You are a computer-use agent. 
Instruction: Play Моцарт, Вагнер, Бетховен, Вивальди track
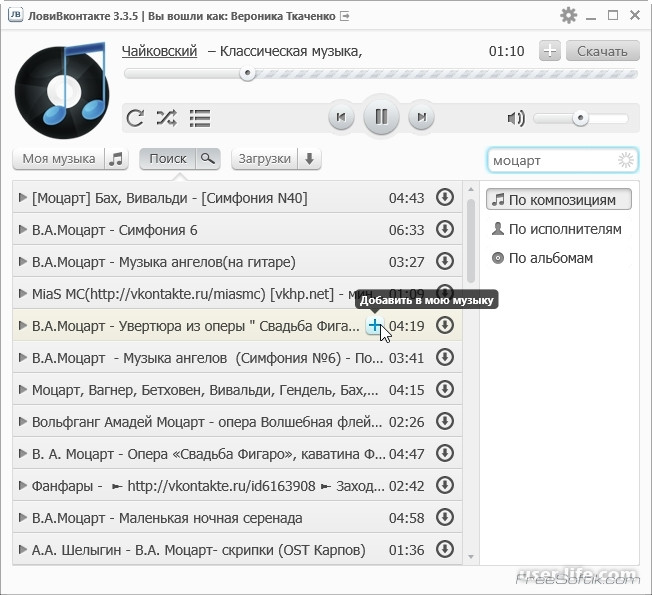pos(23,390)
